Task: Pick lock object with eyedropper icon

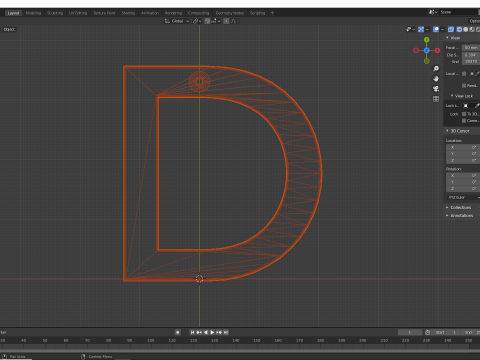Action: pyautogui.click(x=477, y=106)
